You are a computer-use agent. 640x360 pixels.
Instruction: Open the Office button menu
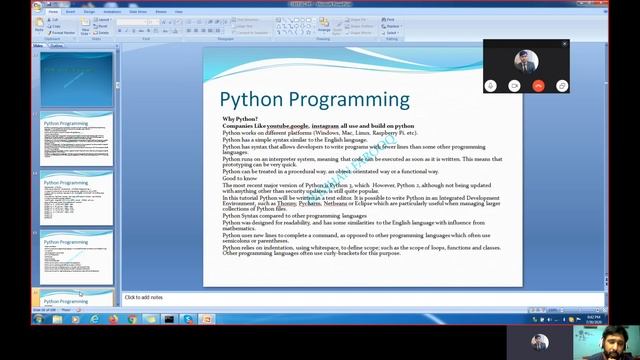coord(37,7)
